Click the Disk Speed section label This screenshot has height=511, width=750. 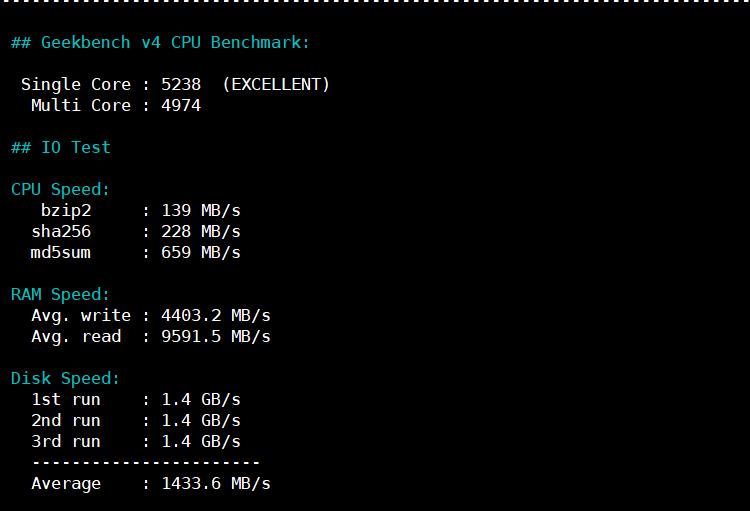[65, 378]
